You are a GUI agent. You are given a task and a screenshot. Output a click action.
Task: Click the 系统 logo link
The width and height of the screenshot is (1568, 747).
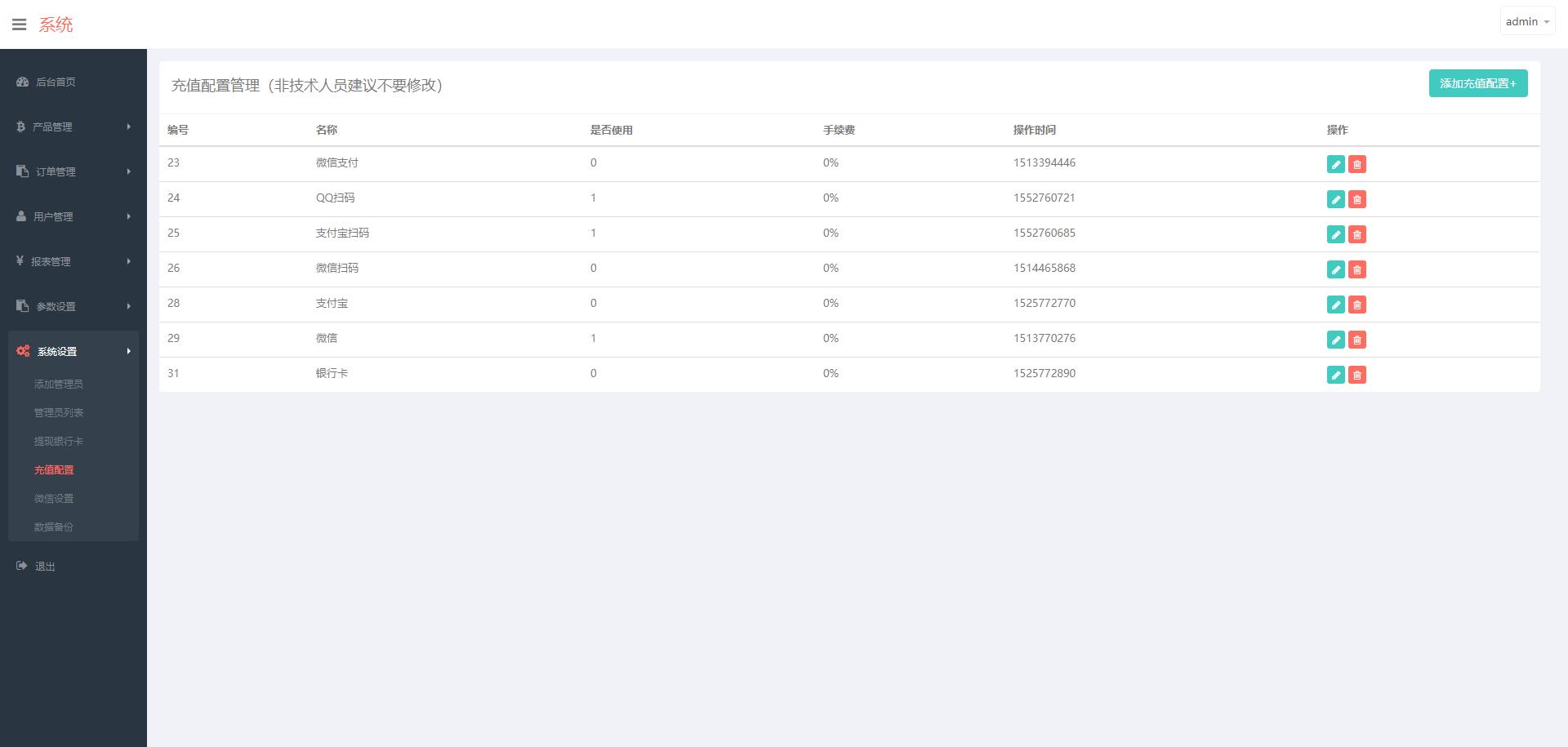(56, 24)
